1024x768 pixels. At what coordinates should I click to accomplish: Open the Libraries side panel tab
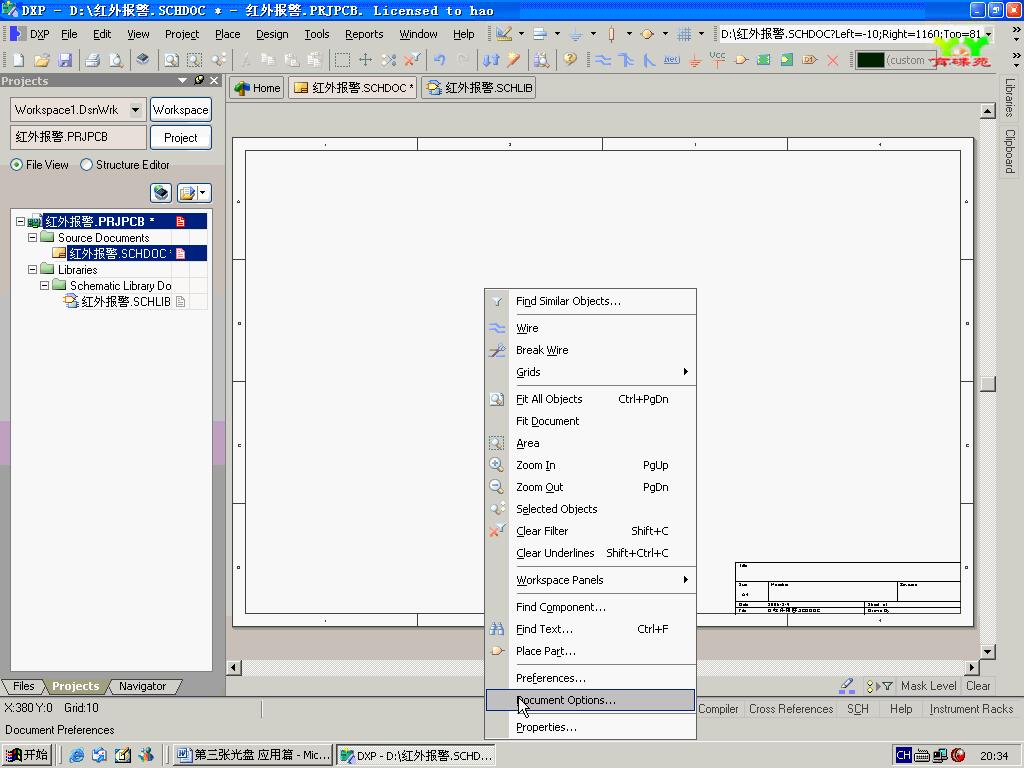coord(1010,97)
